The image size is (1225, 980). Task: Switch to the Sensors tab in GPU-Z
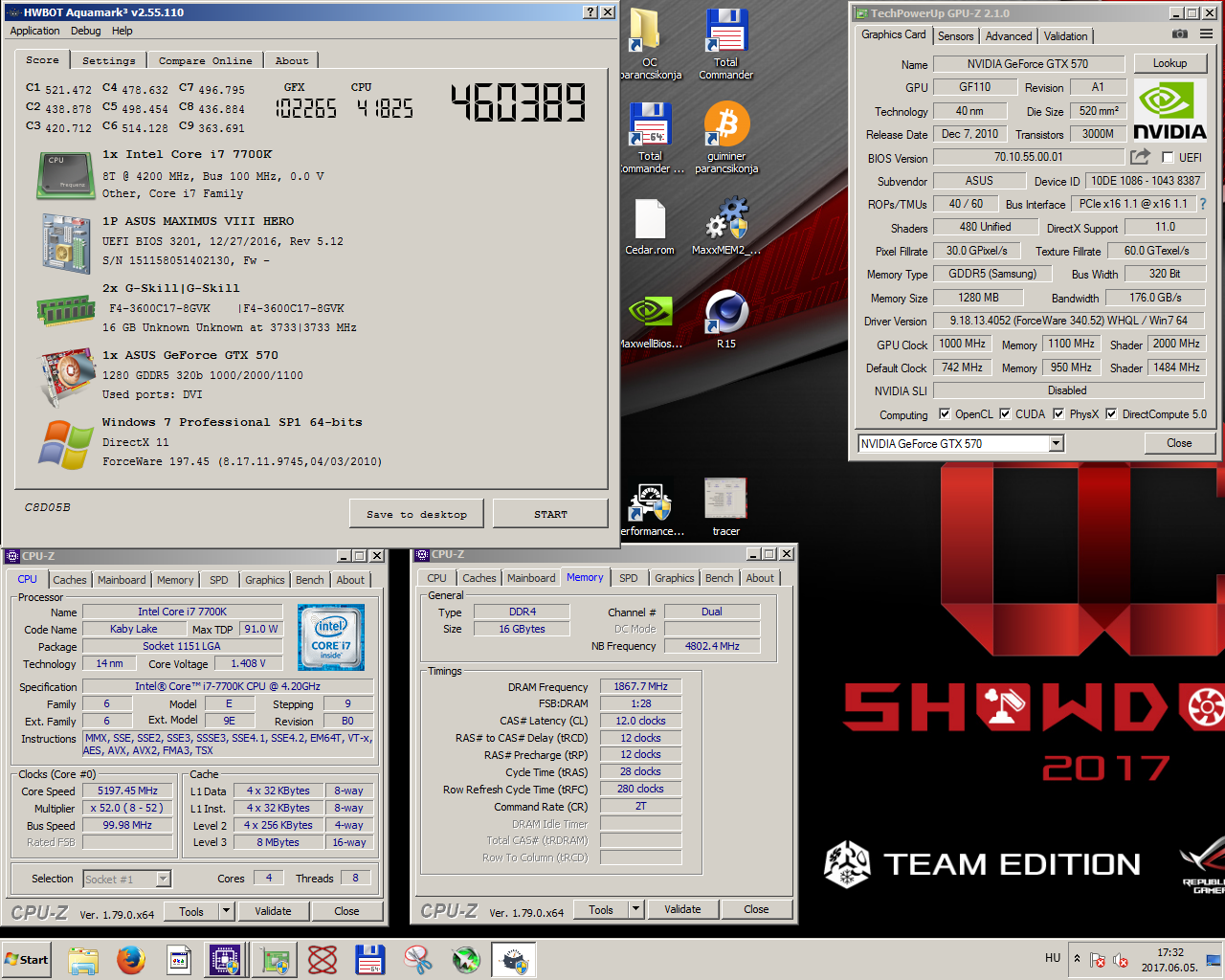point(955,36)
